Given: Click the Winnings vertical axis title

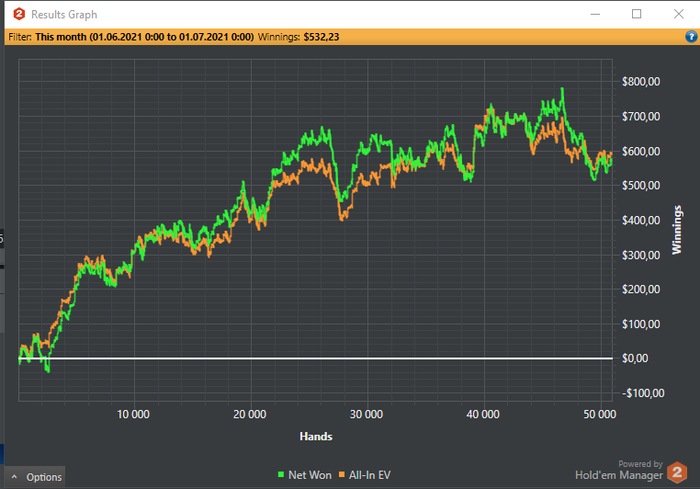Looking at the screenshot, I should (677, 230).
